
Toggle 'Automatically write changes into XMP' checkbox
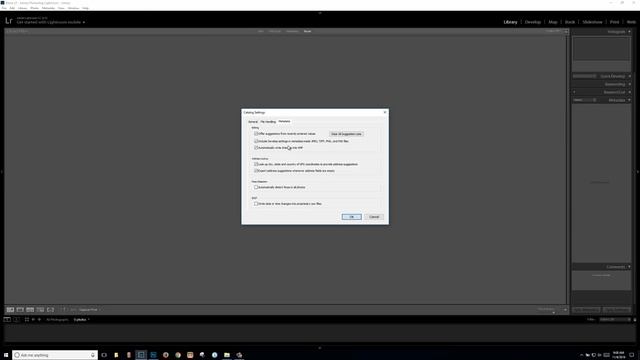pos(256,148)
